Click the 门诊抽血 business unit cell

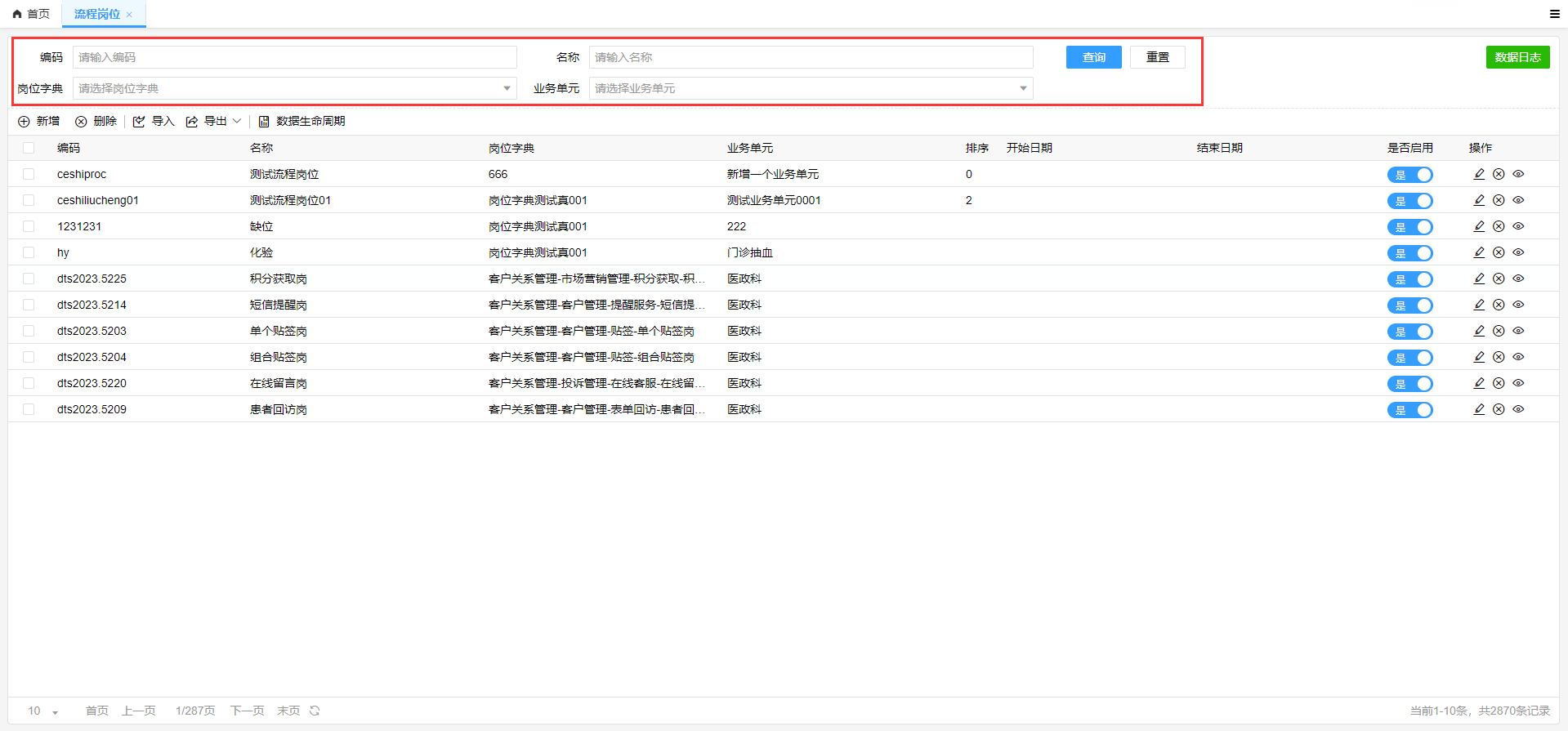pyautogui.click(x=750, y=252)
